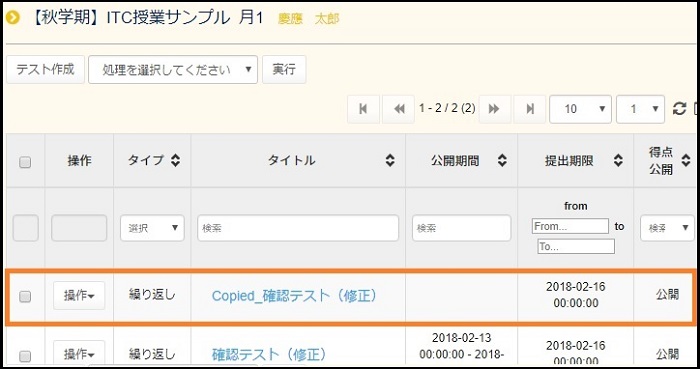Go to the next results page
The image size is (700, 369).
point(495,109)
